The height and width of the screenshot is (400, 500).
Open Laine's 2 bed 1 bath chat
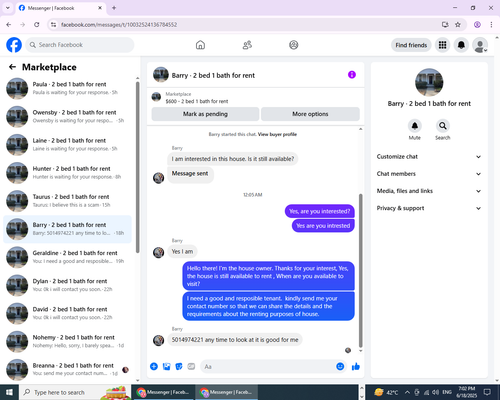[67, 145]
